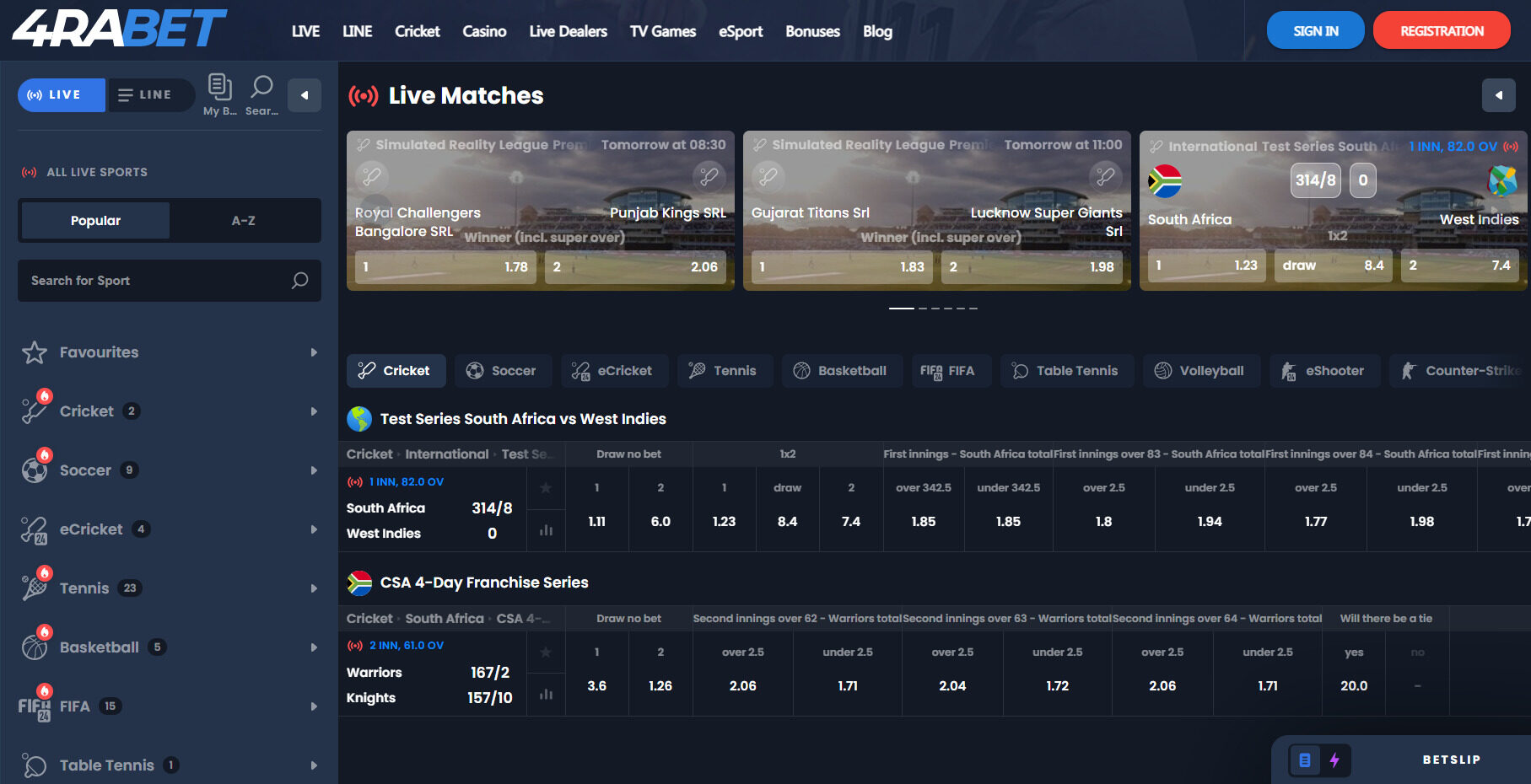Focus the Search for Sport field
This screenshot has height=784, width=1531.
(170, 281)
